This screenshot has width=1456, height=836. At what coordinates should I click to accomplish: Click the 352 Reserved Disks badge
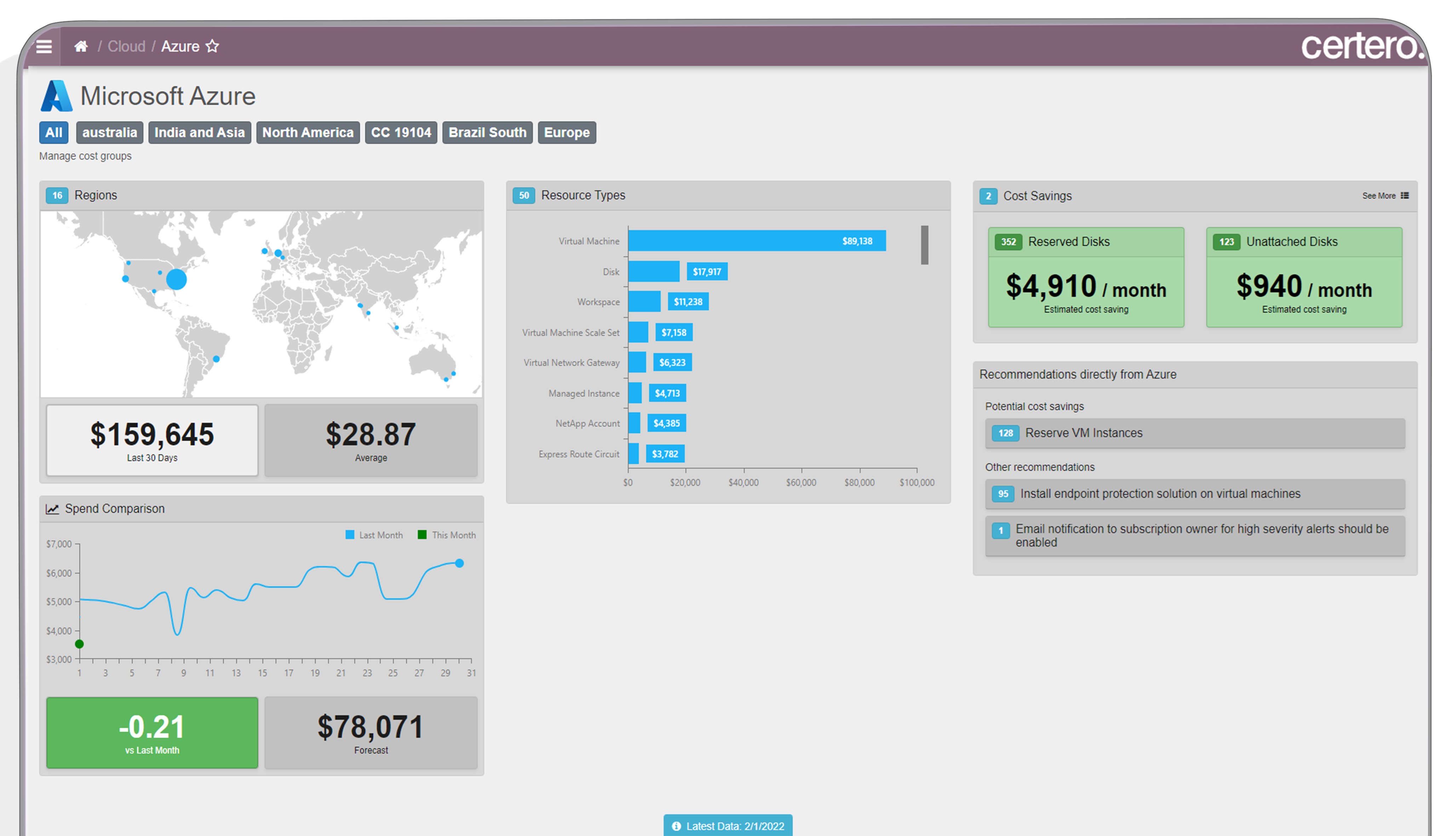click(1009, 242)
